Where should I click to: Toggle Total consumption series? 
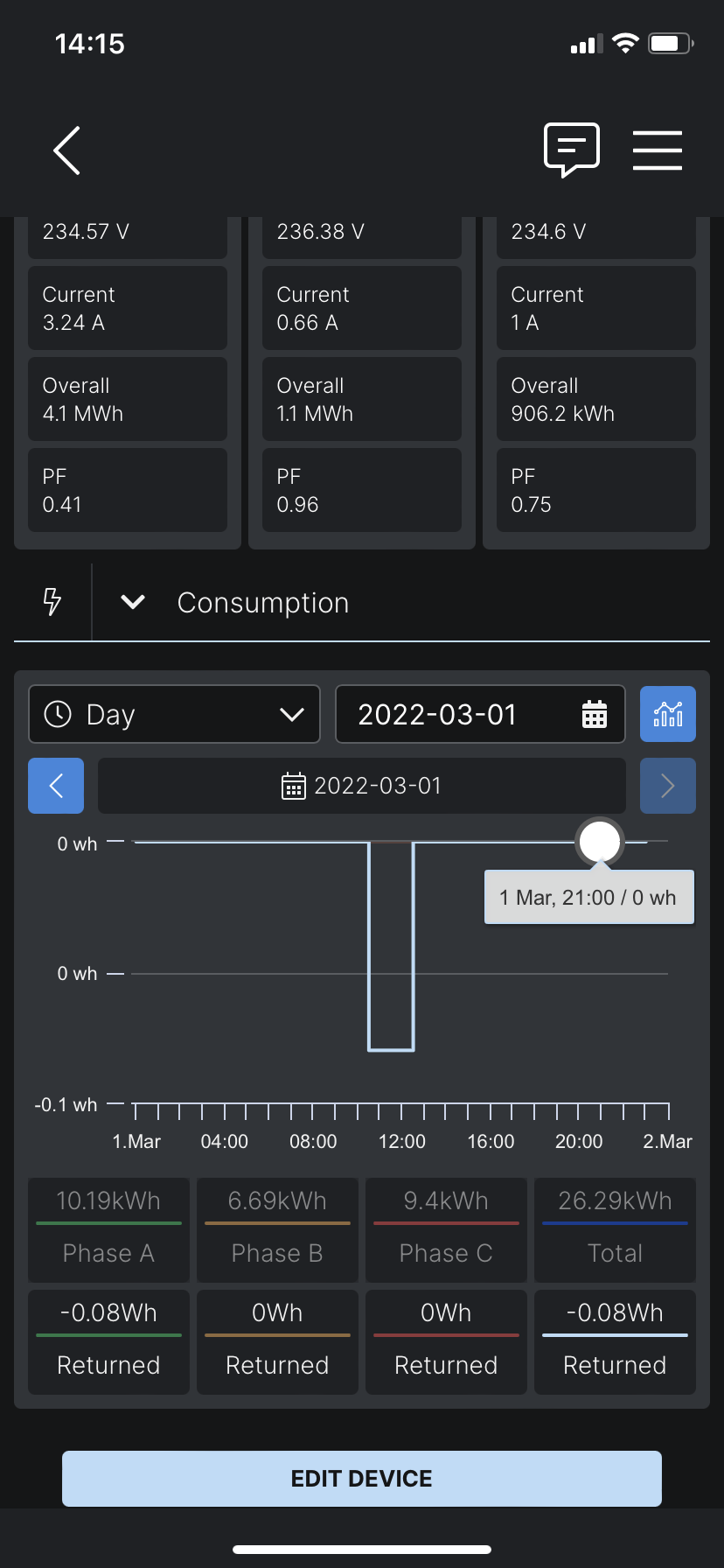pyautogui.click(x=615, y=1228)
